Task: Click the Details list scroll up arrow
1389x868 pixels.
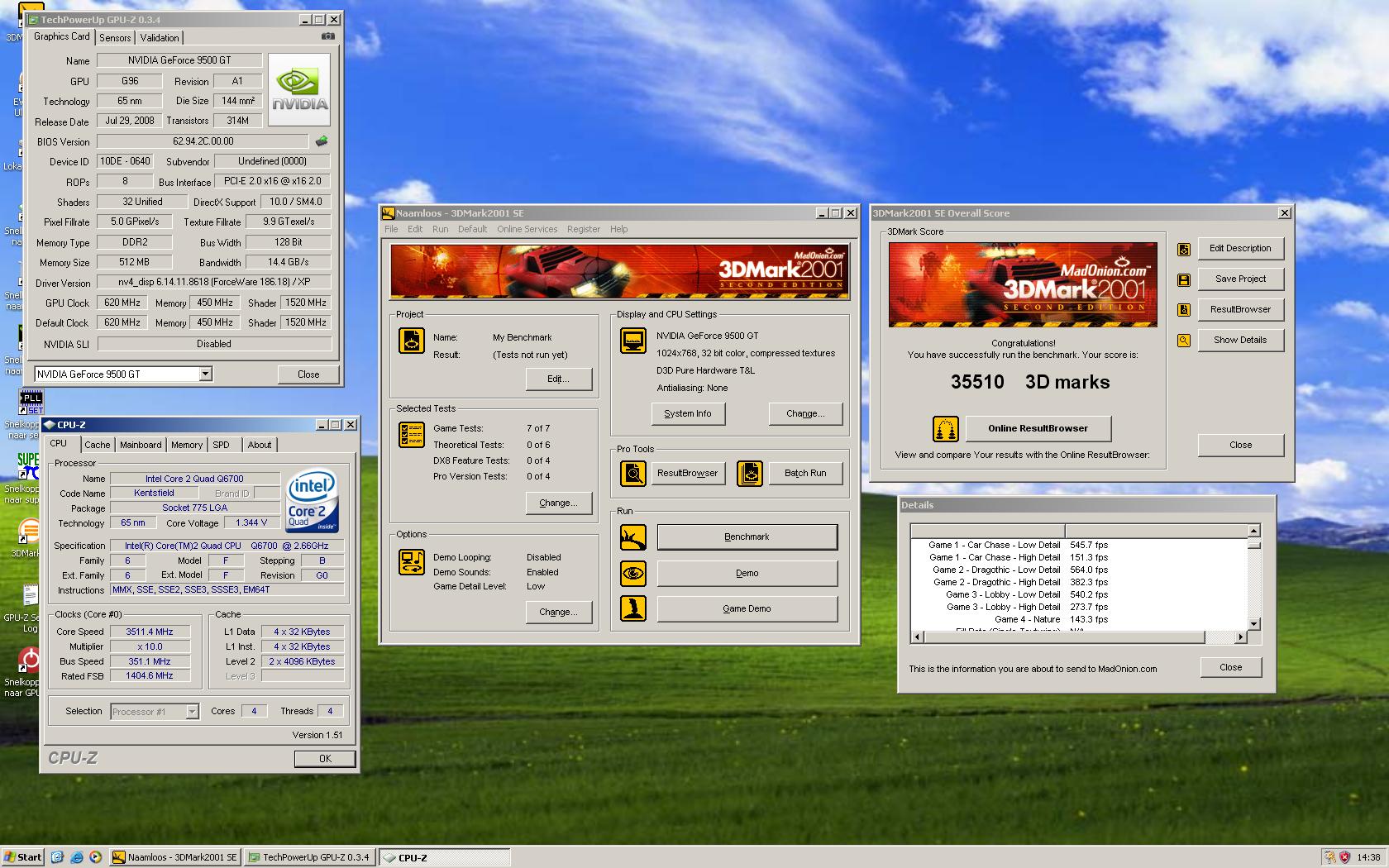Action: tap(1253, 531)
